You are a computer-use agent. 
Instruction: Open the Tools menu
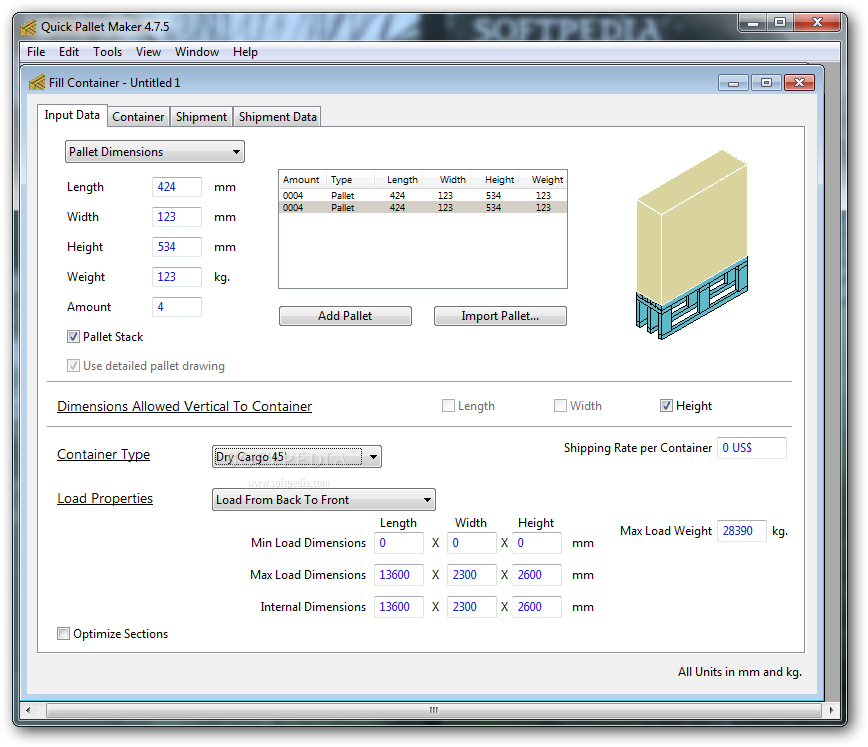tap(107, 52)
